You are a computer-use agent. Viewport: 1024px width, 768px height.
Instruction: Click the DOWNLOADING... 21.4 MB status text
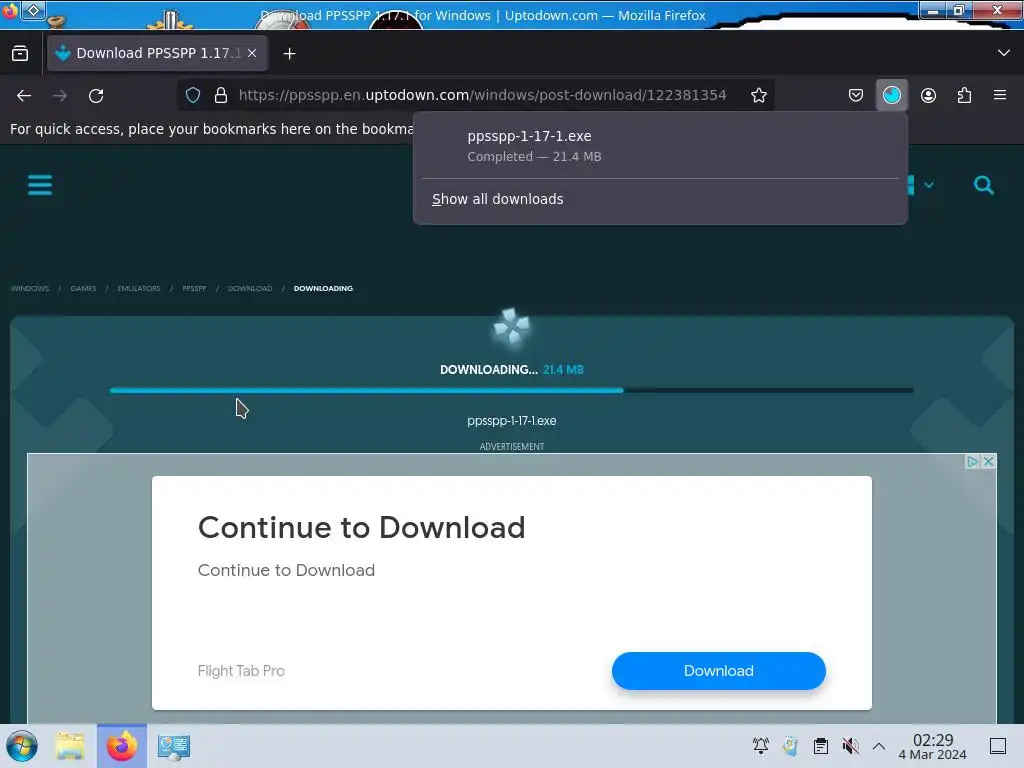click(511, 370)
